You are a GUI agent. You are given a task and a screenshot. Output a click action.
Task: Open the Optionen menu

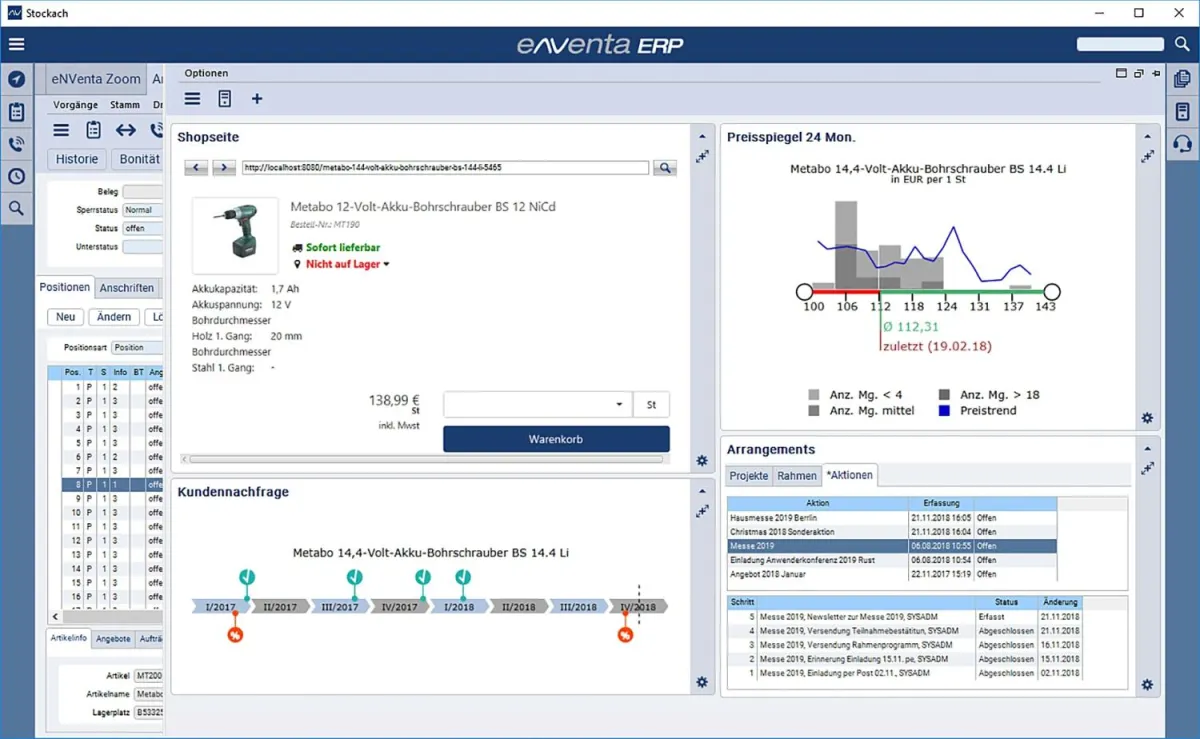click(x=206, y=73)
